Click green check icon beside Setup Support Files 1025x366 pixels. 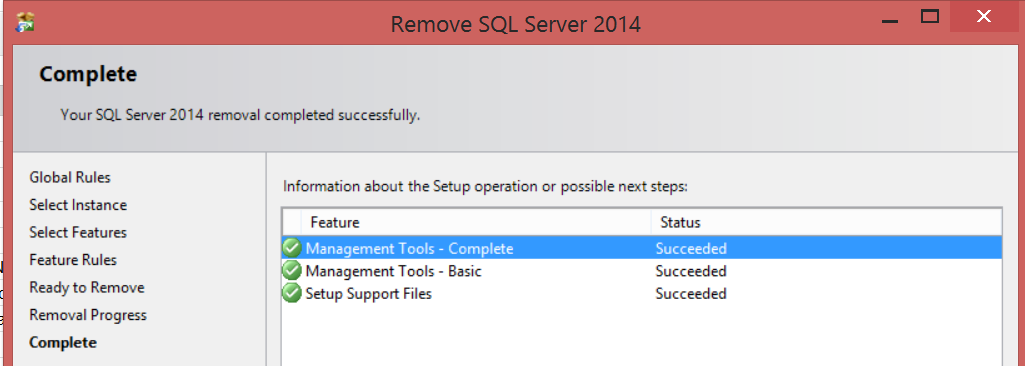point(292,293)
